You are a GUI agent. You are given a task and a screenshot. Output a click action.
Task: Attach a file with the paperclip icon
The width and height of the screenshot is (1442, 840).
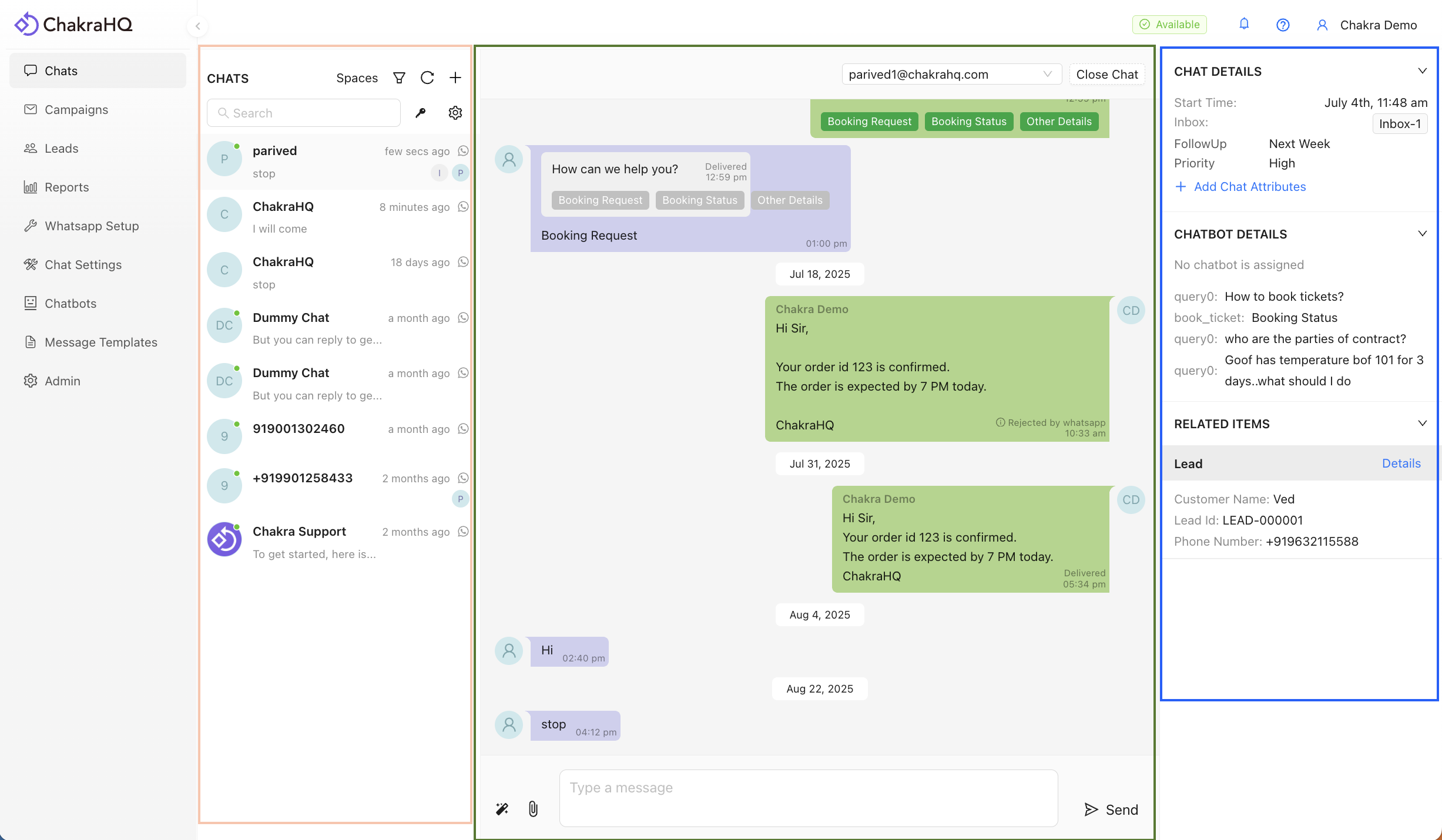click(533, 809)
